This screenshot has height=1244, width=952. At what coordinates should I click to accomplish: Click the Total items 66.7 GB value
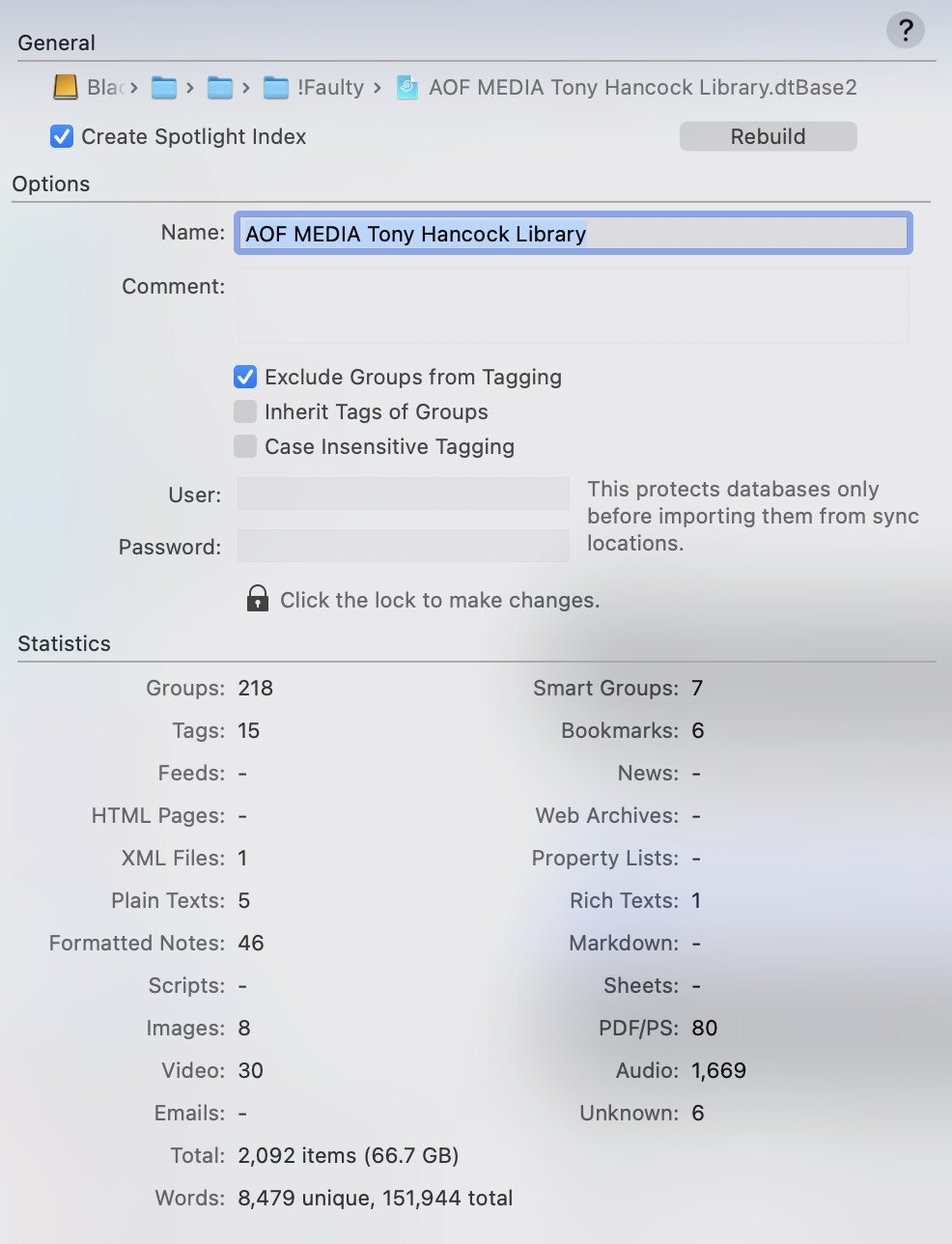point(348,1155)
